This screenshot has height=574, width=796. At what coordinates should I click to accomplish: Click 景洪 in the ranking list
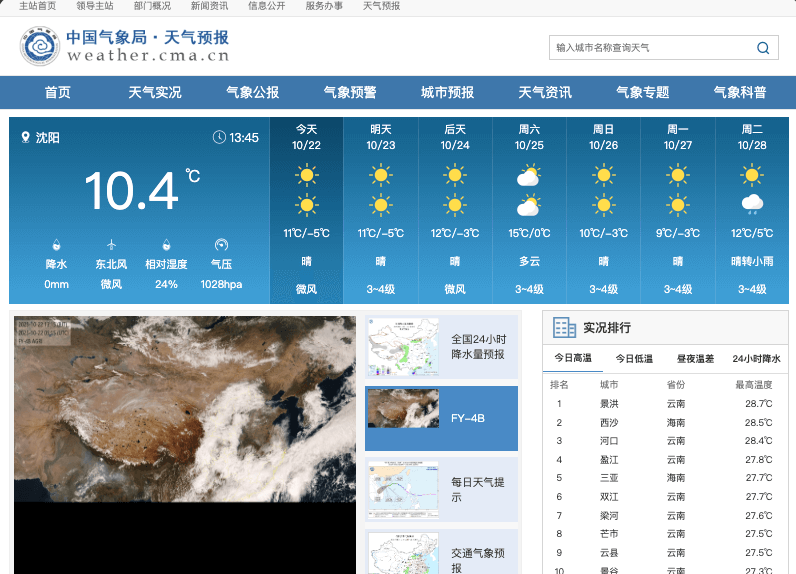[609, 404]
